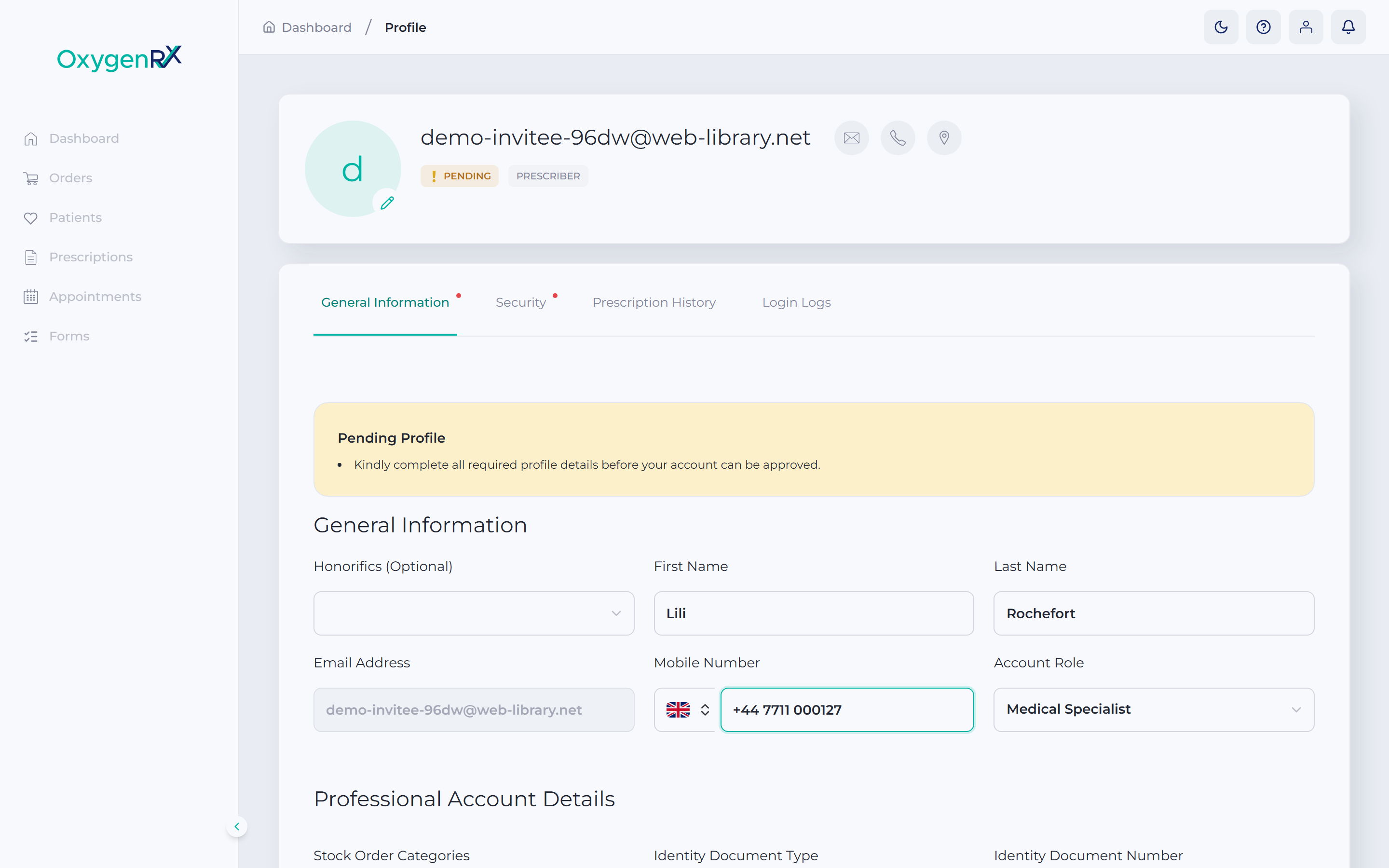Open Patients in the sidebar

click(x=75, y=217)
